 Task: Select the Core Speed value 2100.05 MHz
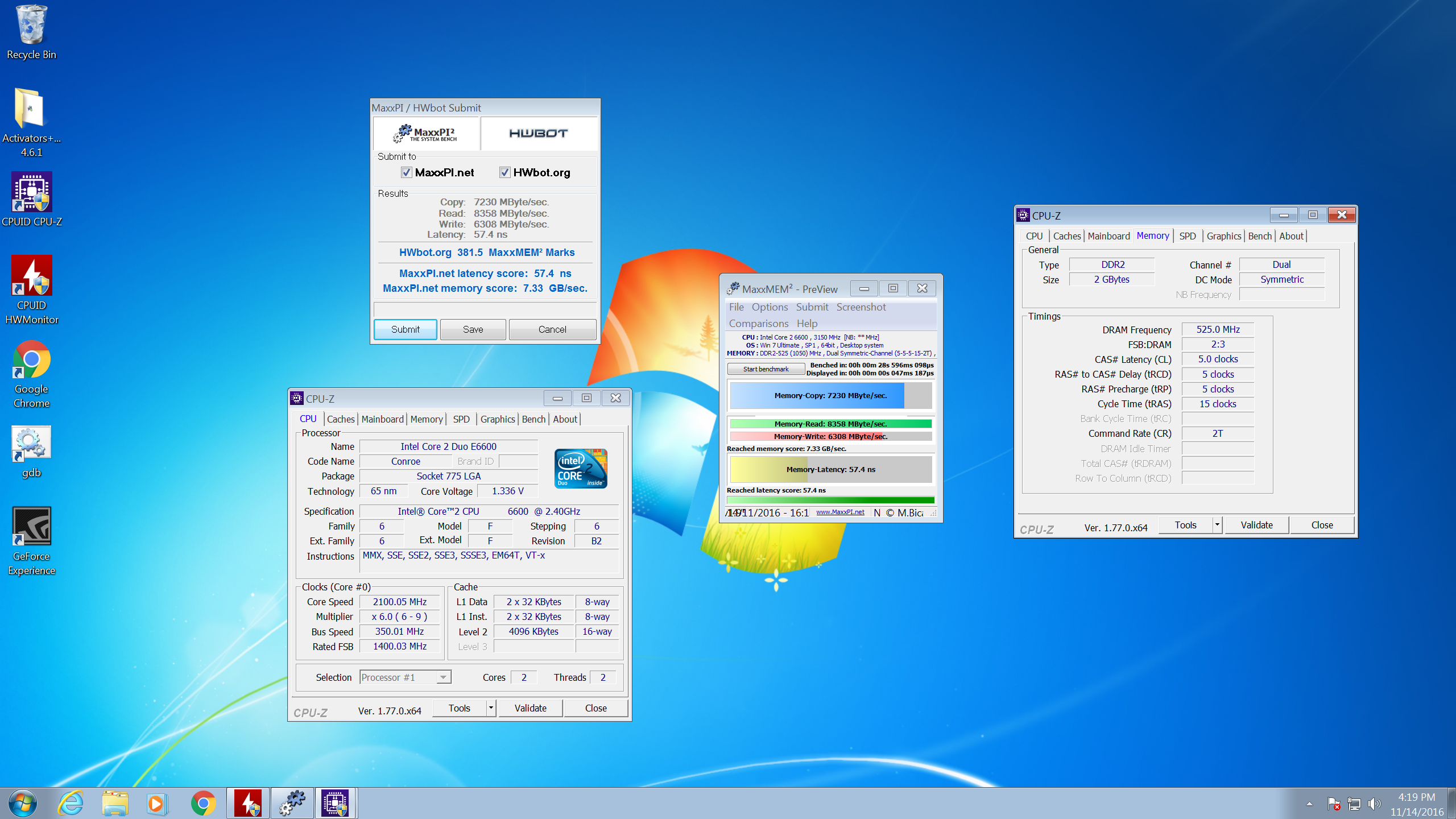click(400, 602)
